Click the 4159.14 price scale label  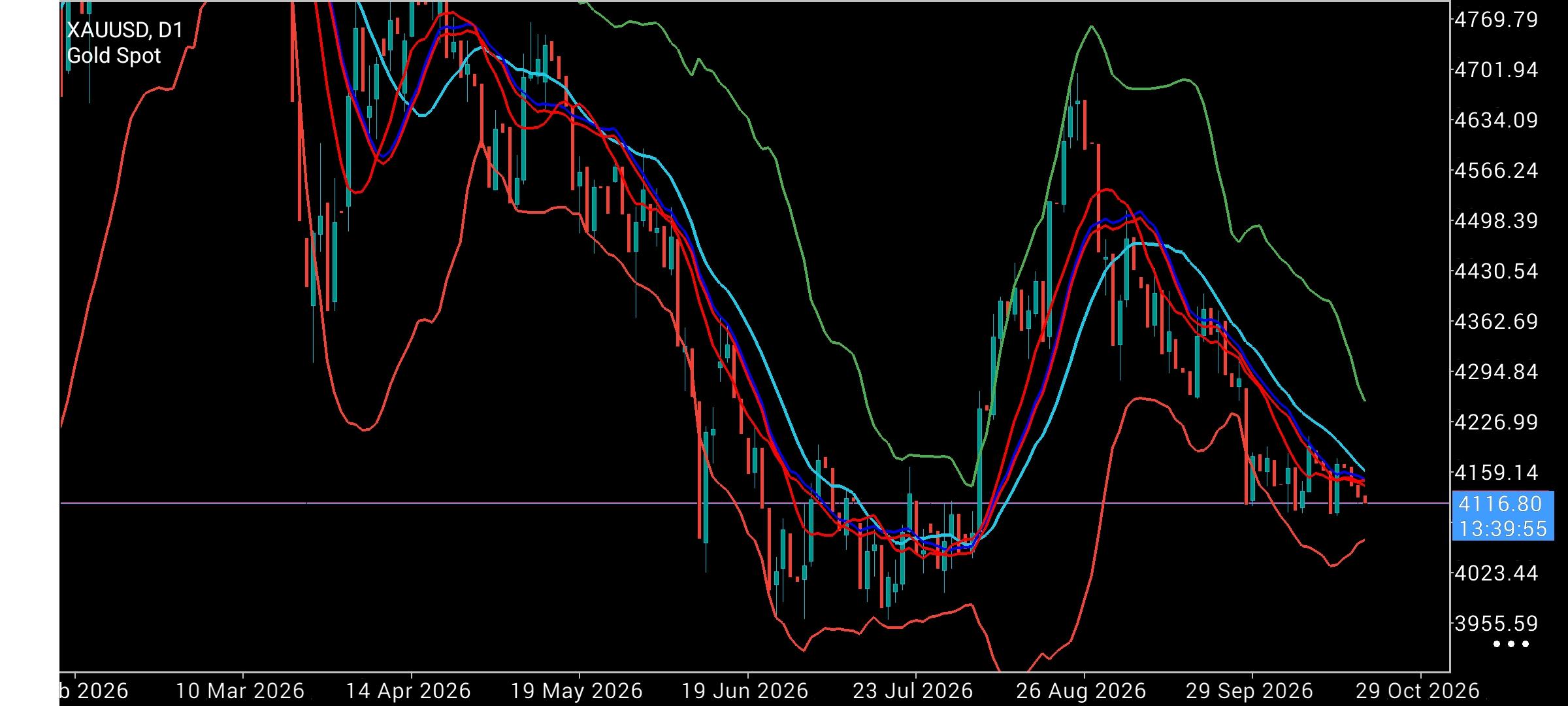tap(1496, 473)
